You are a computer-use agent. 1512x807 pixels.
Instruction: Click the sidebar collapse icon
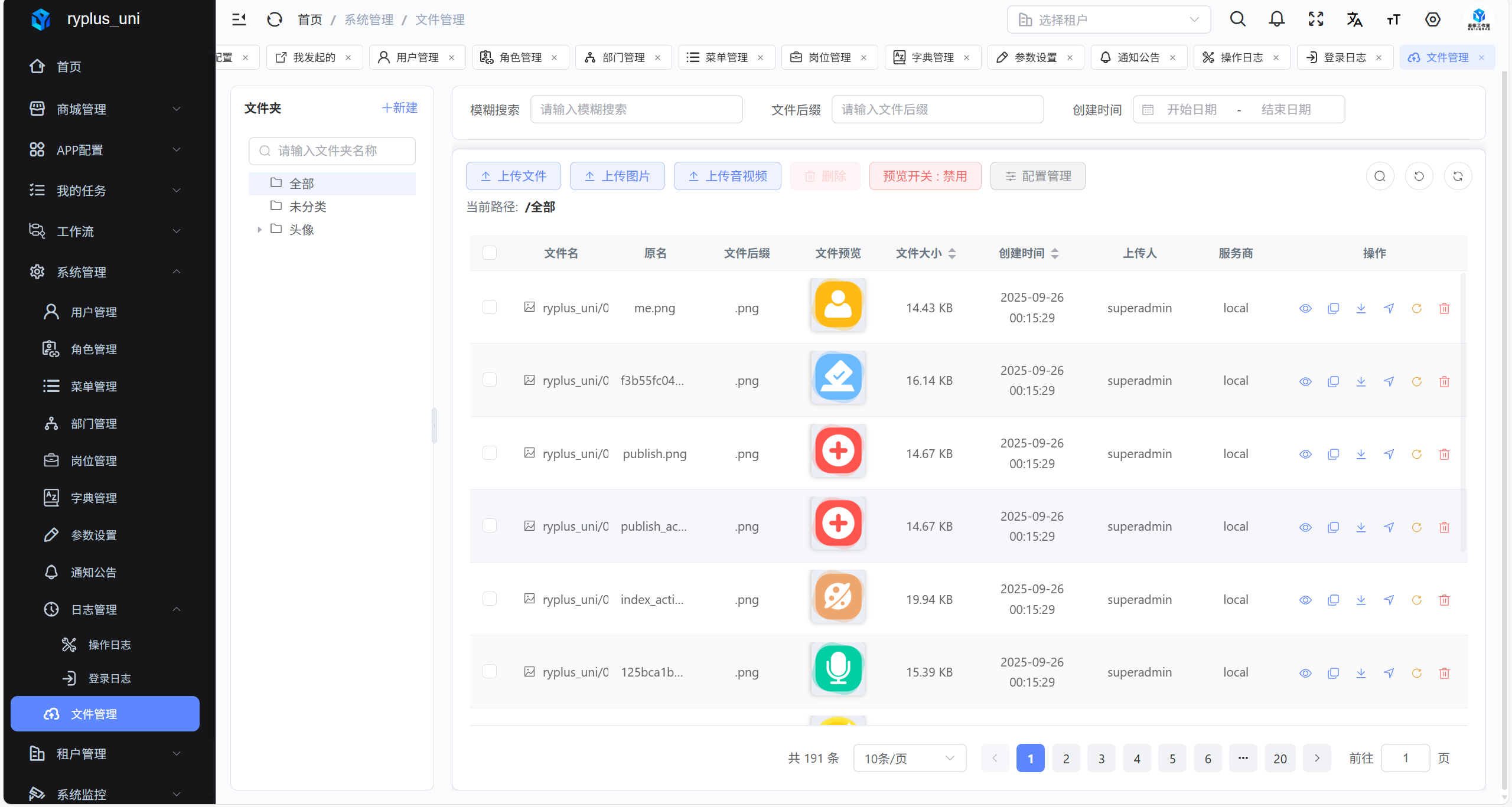click(x=239, y=19)
